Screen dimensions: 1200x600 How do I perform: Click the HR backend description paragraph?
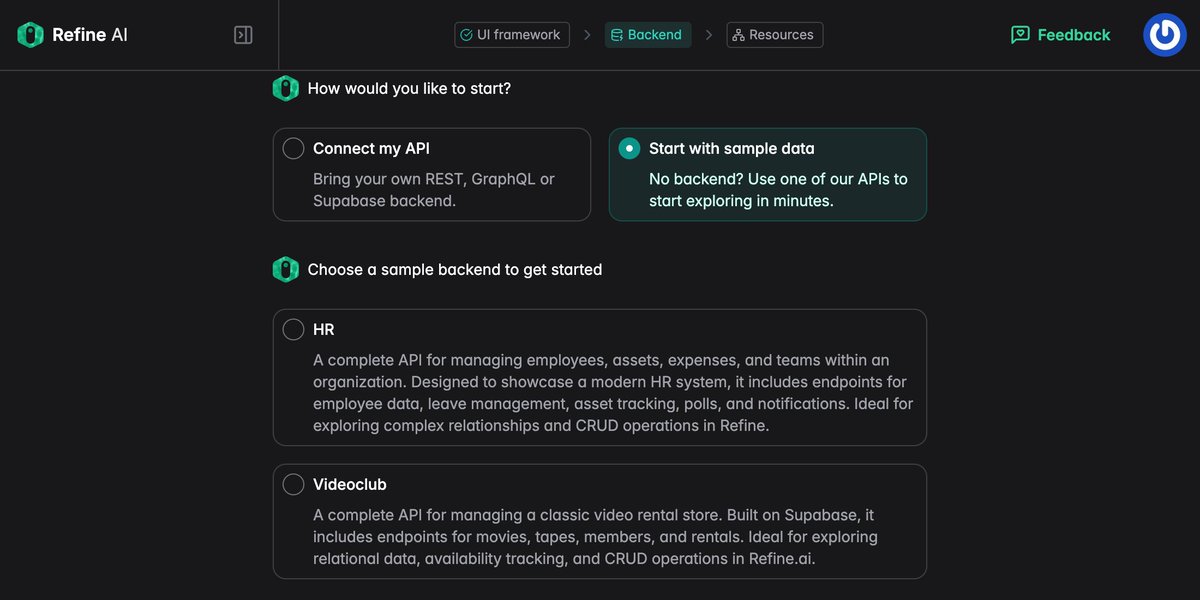pyautogui.click(x=613, y=393)
